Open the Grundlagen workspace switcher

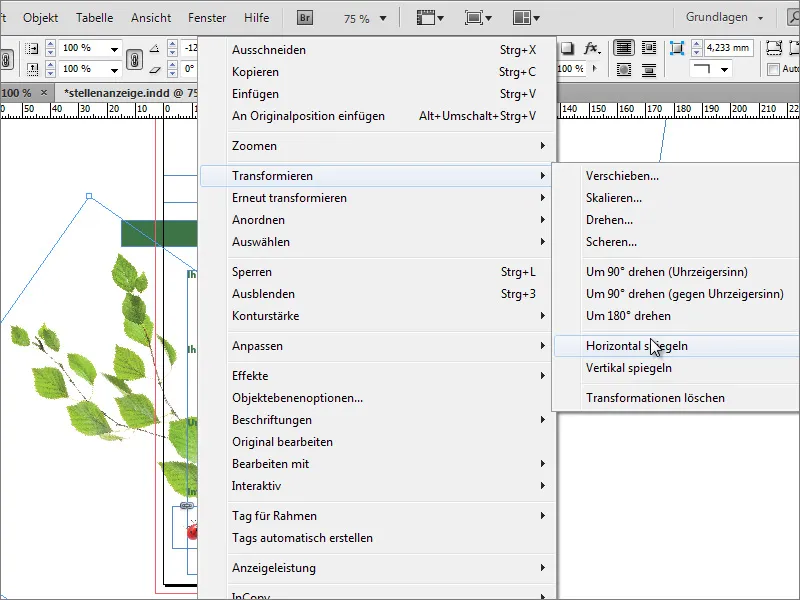(x=724, y=17)
